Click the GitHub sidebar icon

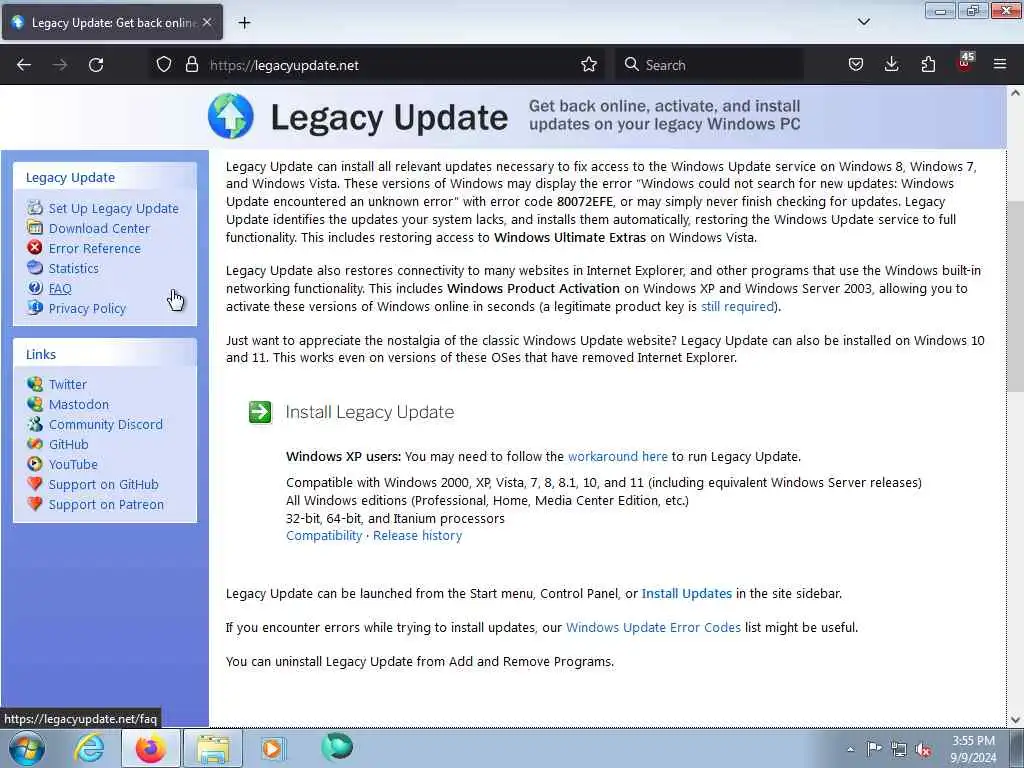[35, 444]
